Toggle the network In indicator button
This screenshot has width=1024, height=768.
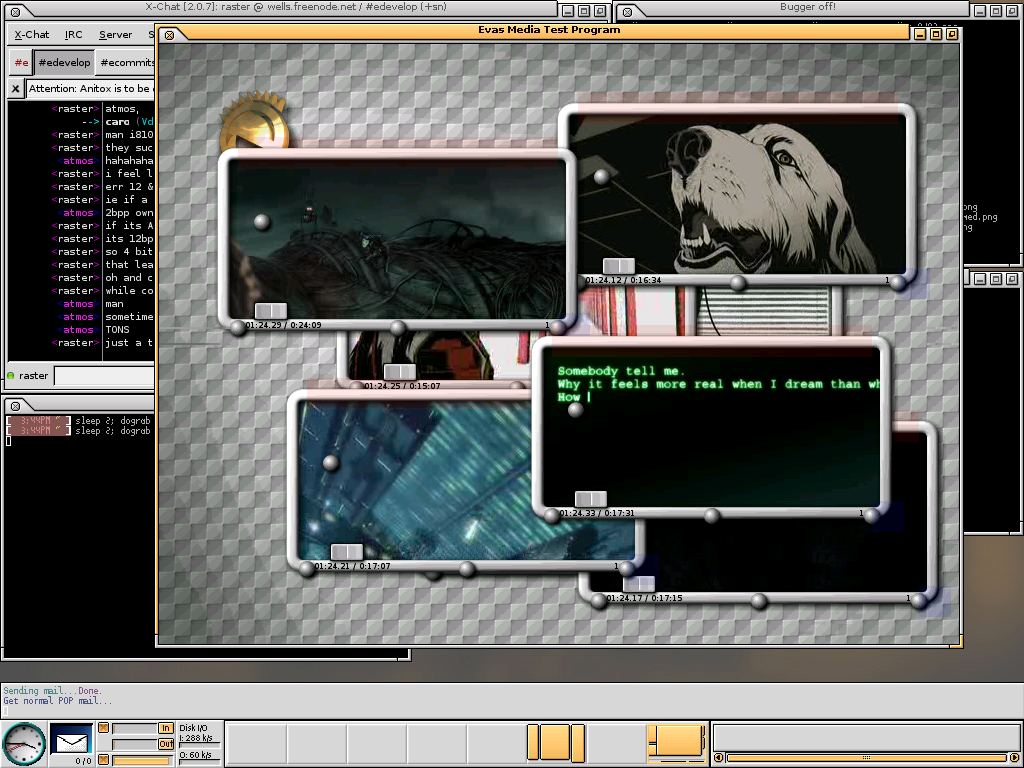click(165, 728)
